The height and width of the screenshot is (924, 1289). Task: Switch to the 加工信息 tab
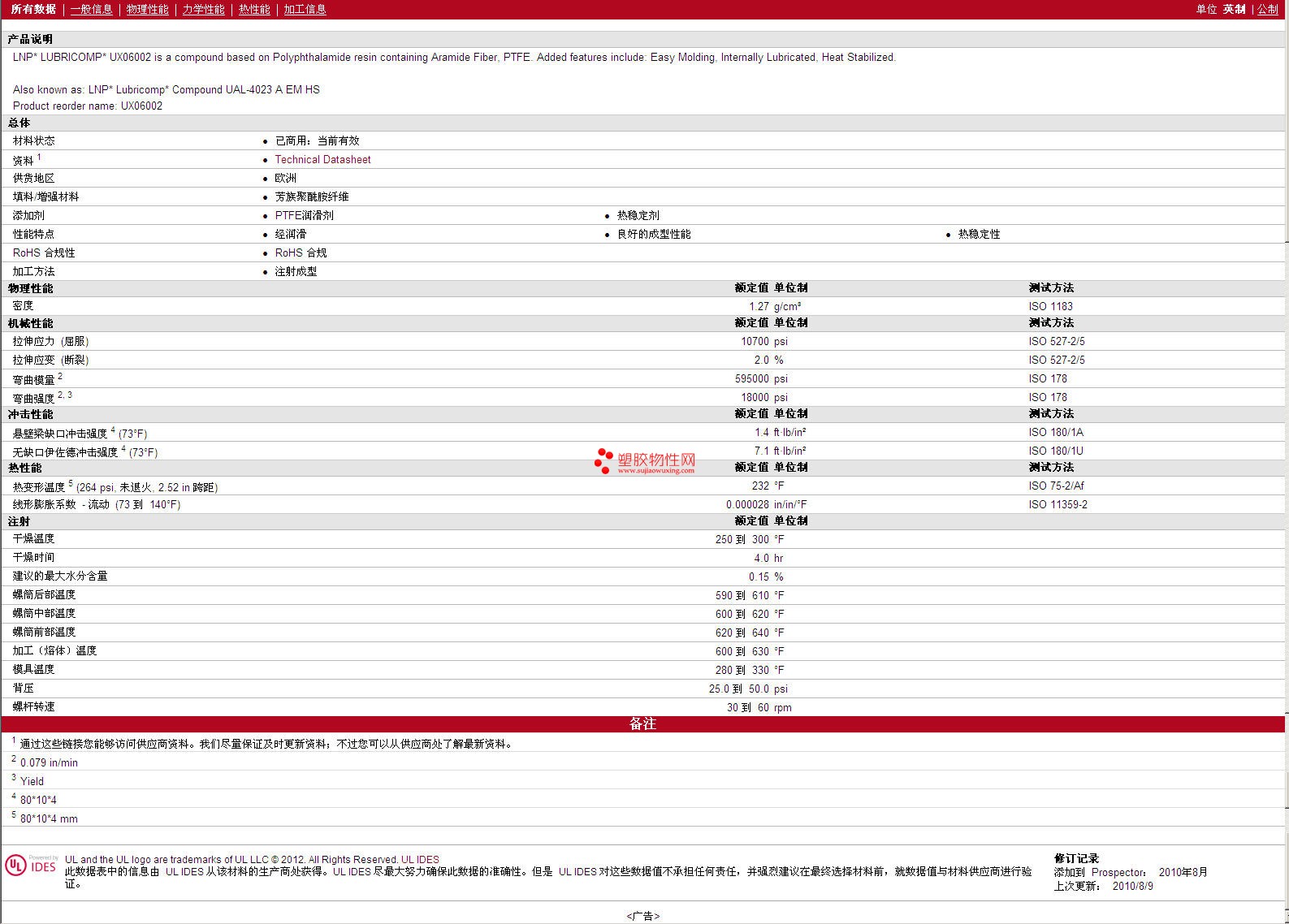[x=305, y=9]
